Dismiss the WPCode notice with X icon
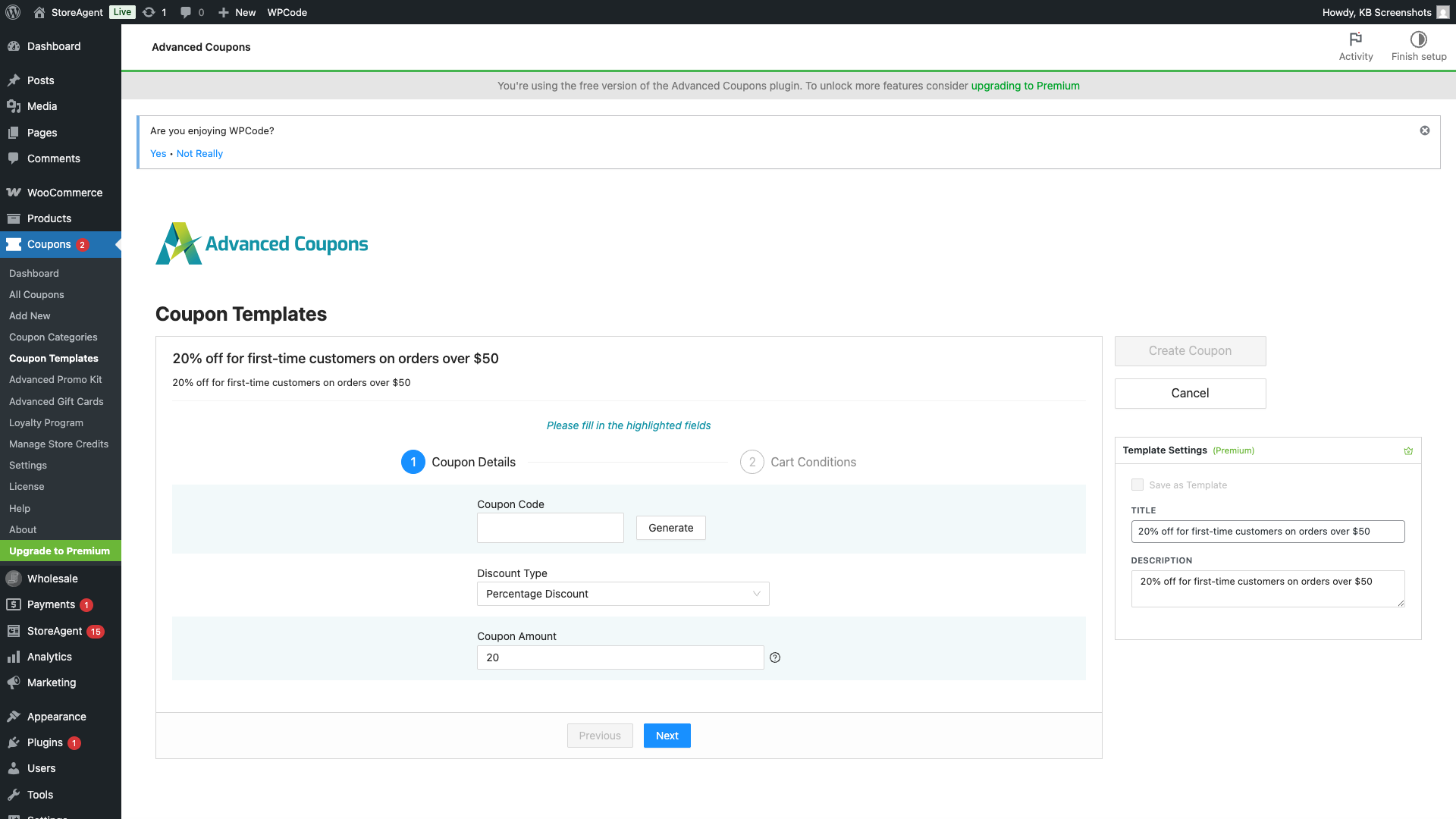 (x=1425, y=130)
